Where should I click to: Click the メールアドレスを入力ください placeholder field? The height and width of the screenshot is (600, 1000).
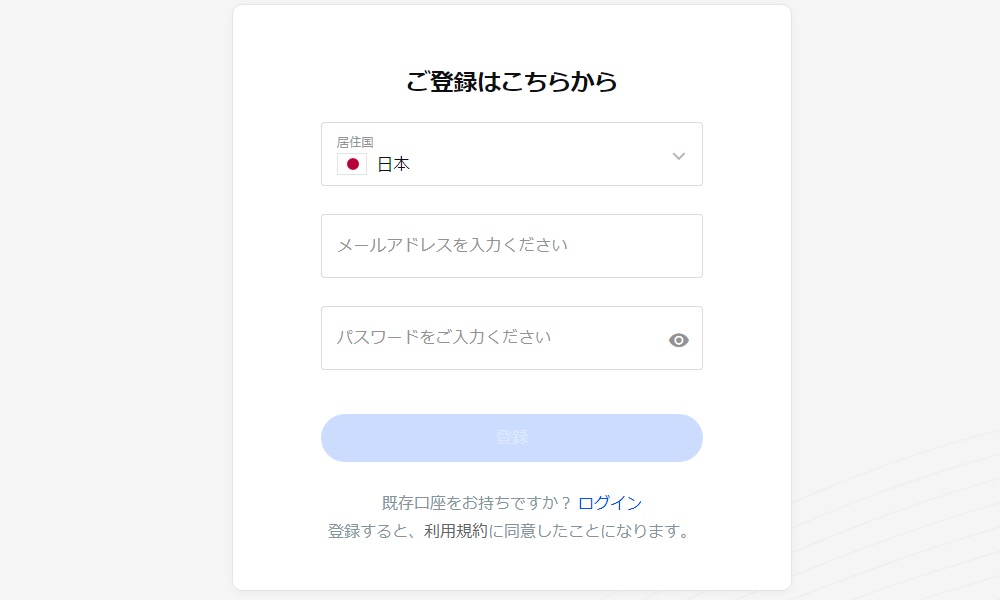512,246
